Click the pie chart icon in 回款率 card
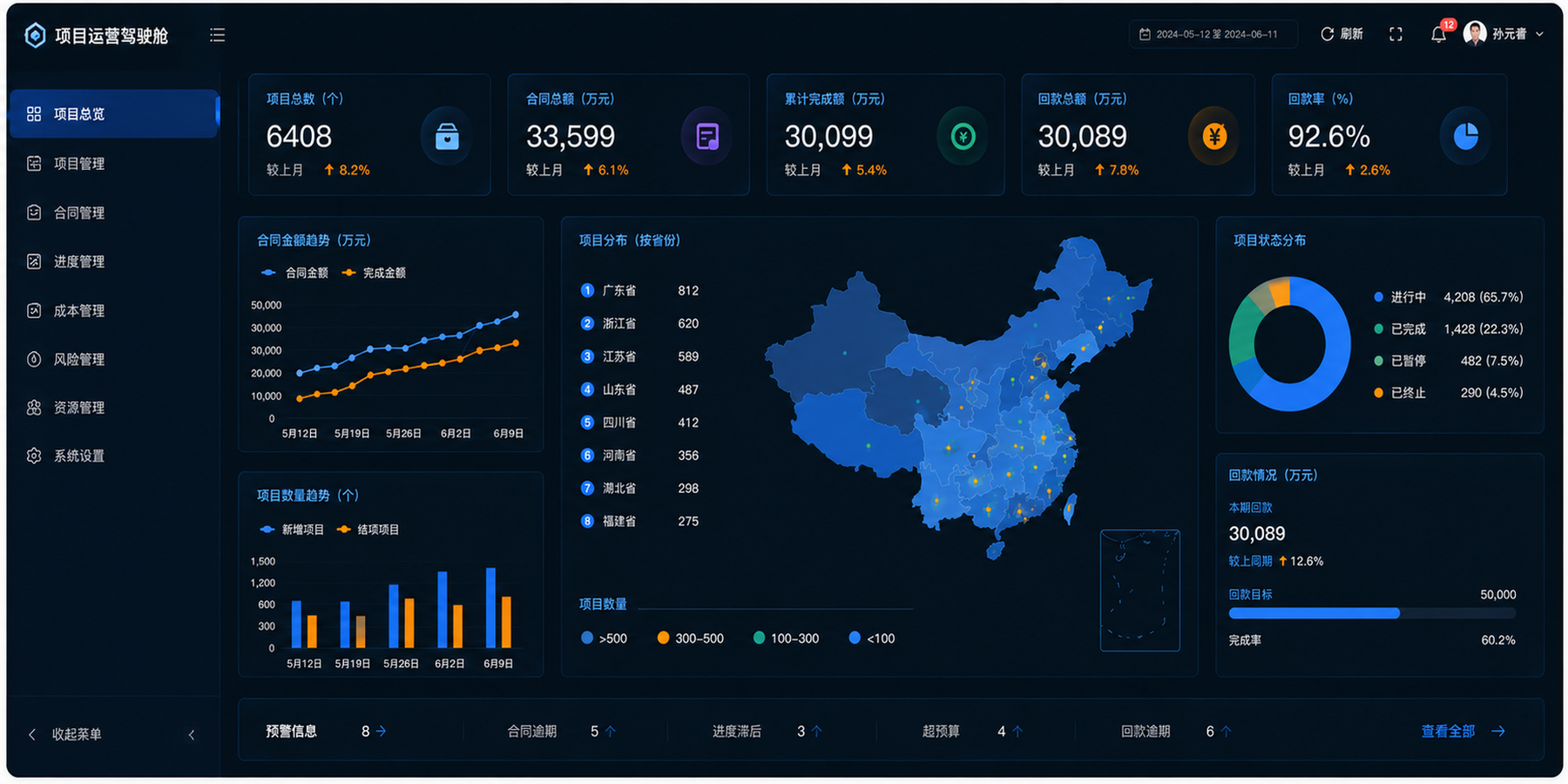 (x=1465, y=136)
